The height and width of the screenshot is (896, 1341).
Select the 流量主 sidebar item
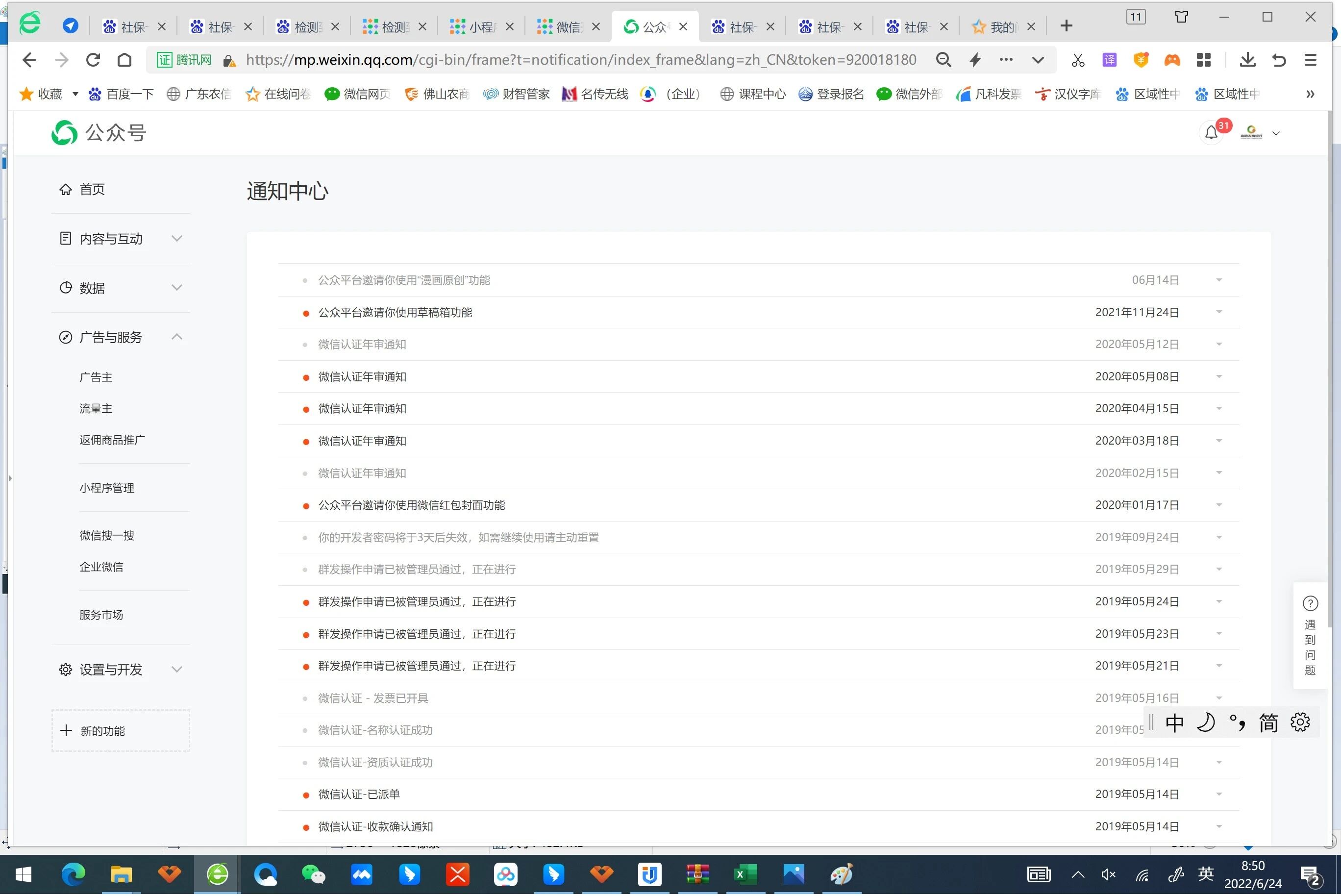[96, 409]
